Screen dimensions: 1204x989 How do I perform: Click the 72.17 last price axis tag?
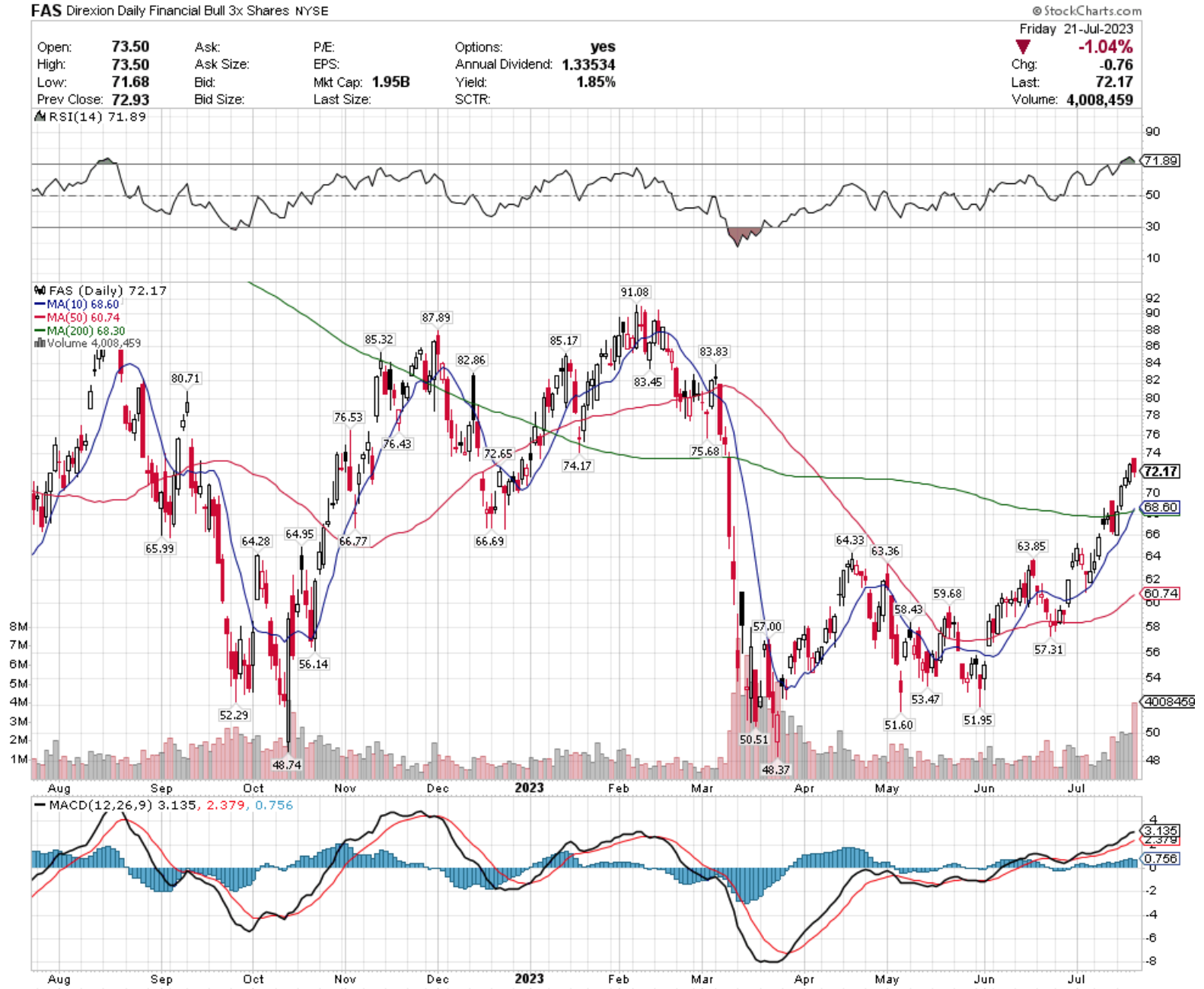1161,472
